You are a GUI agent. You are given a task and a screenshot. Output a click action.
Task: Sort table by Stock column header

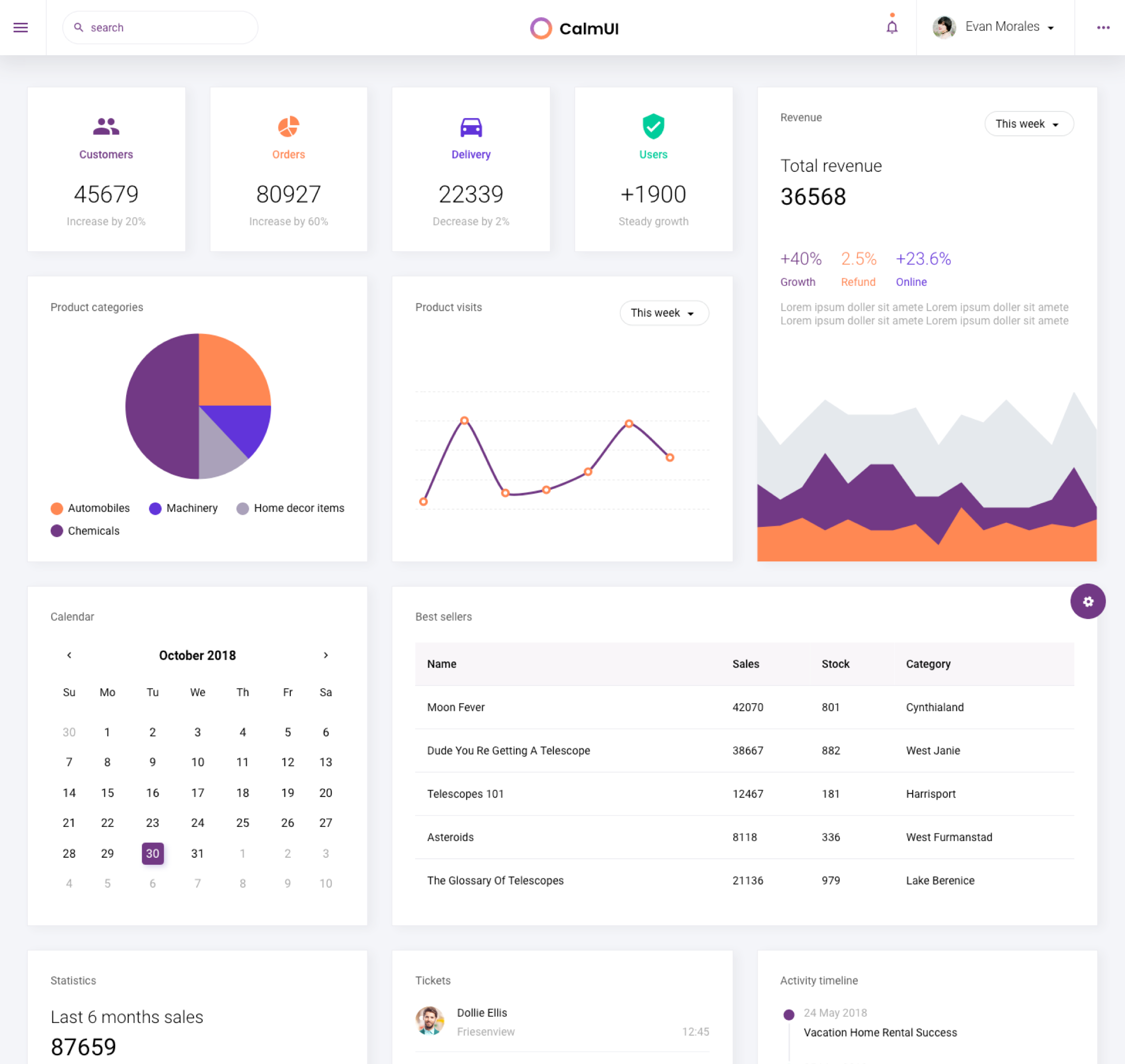pos(835,664)
